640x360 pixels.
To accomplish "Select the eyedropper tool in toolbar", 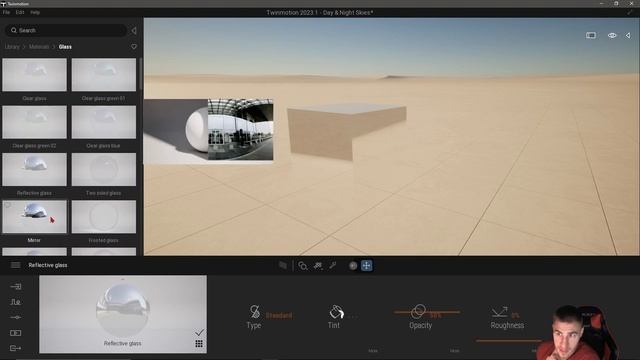I will coord(333,266).
